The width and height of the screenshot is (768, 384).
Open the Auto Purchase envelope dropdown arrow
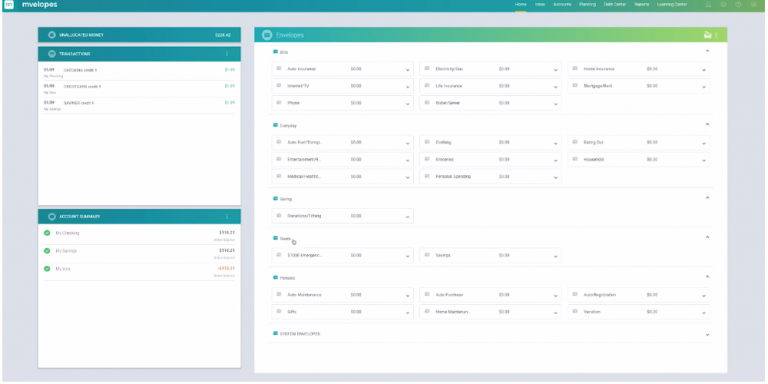pyautogui.click(x=555, y=296)
